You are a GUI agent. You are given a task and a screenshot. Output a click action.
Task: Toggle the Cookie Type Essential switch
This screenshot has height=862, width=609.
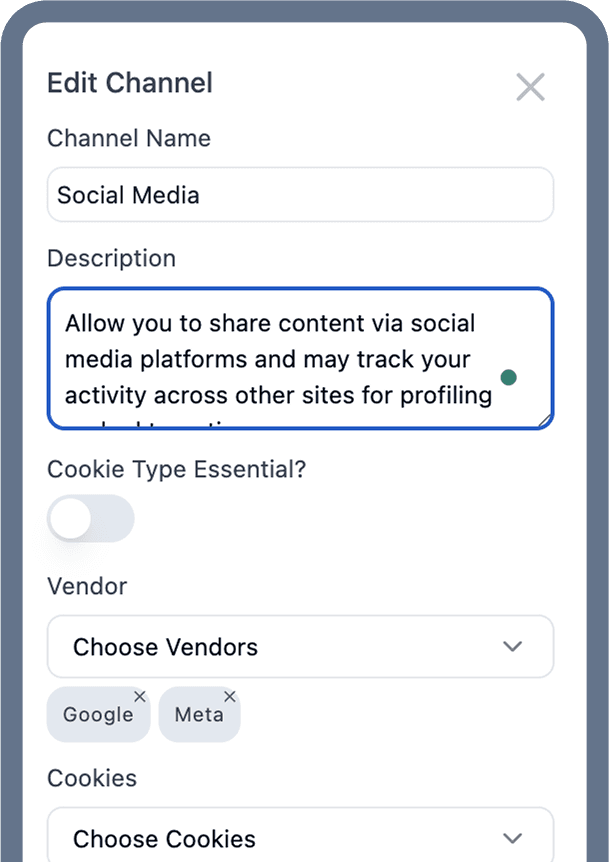91,518
